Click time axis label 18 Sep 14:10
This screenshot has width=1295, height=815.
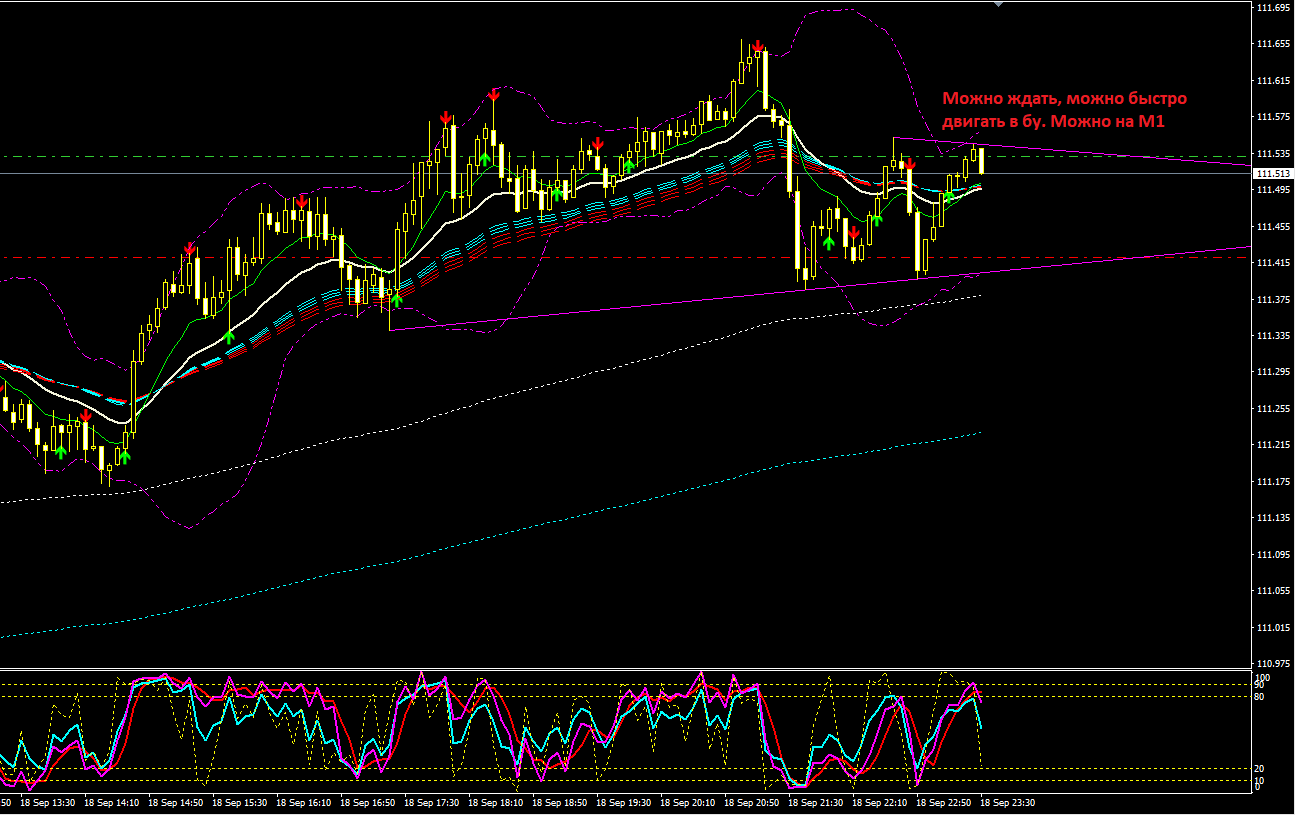[111, 802]
